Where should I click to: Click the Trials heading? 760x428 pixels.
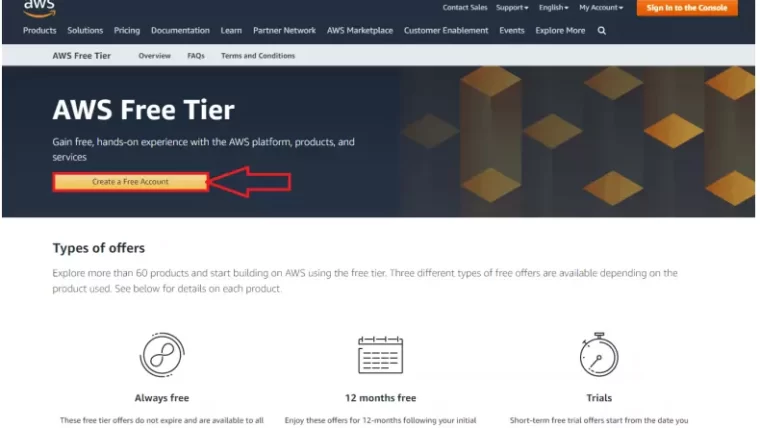tap(599, 398)
